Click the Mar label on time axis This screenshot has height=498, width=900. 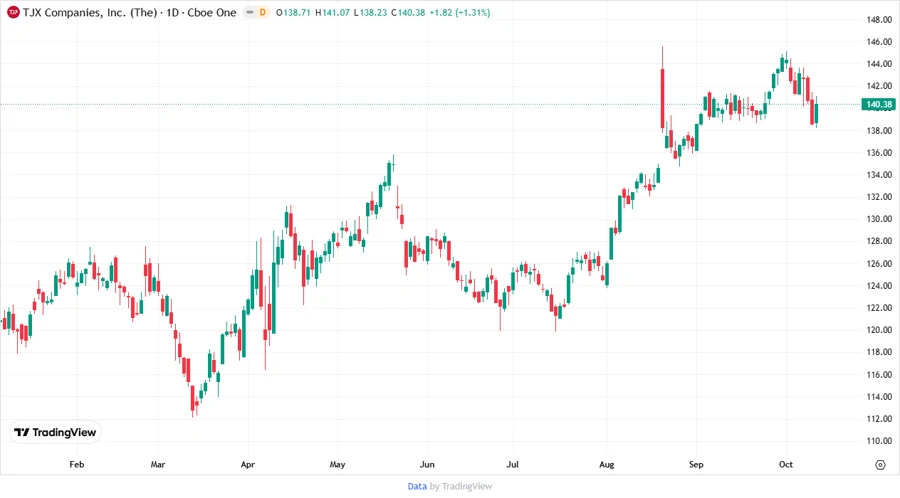point(158,464)
